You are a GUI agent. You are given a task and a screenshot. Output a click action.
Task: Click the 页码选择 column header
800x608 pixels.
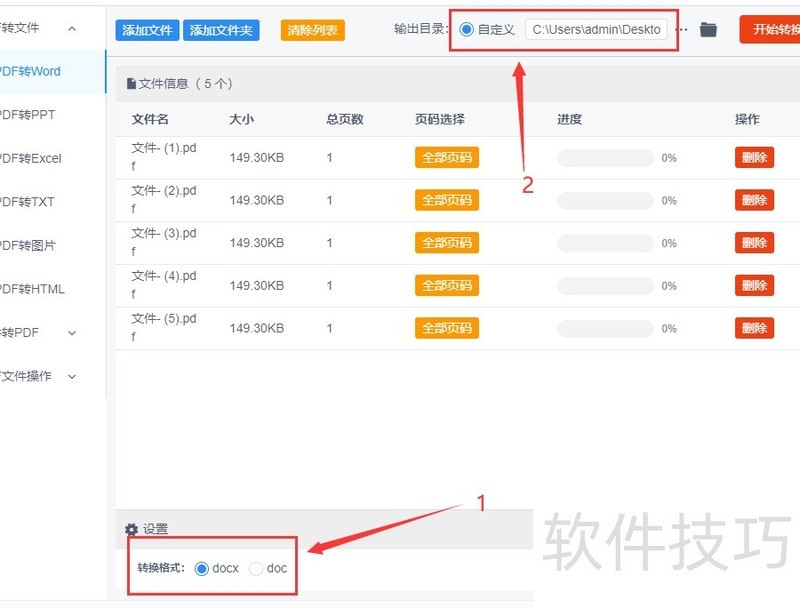(440, 119)
